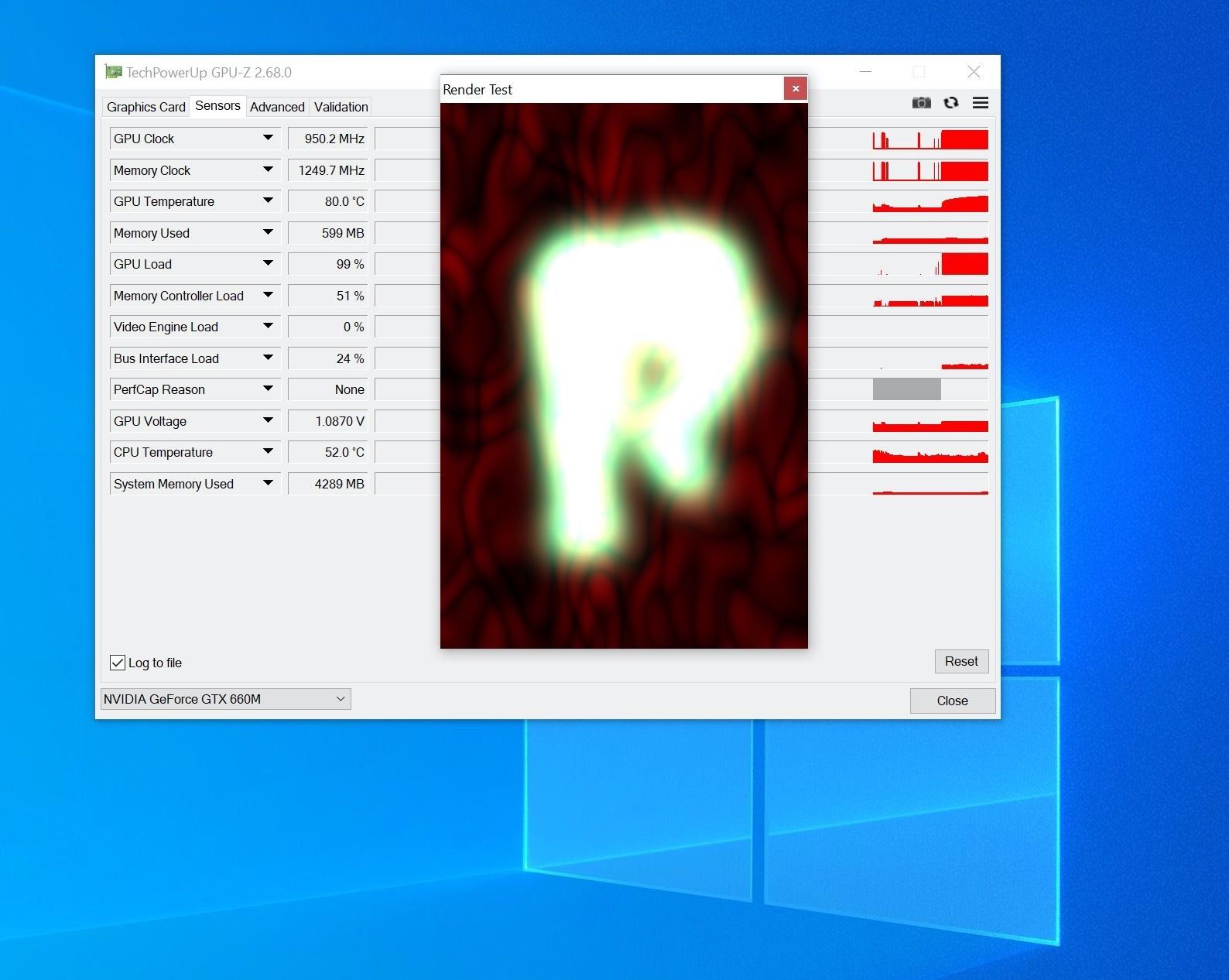Click the GPU Clock history graph

coord(930,139)
